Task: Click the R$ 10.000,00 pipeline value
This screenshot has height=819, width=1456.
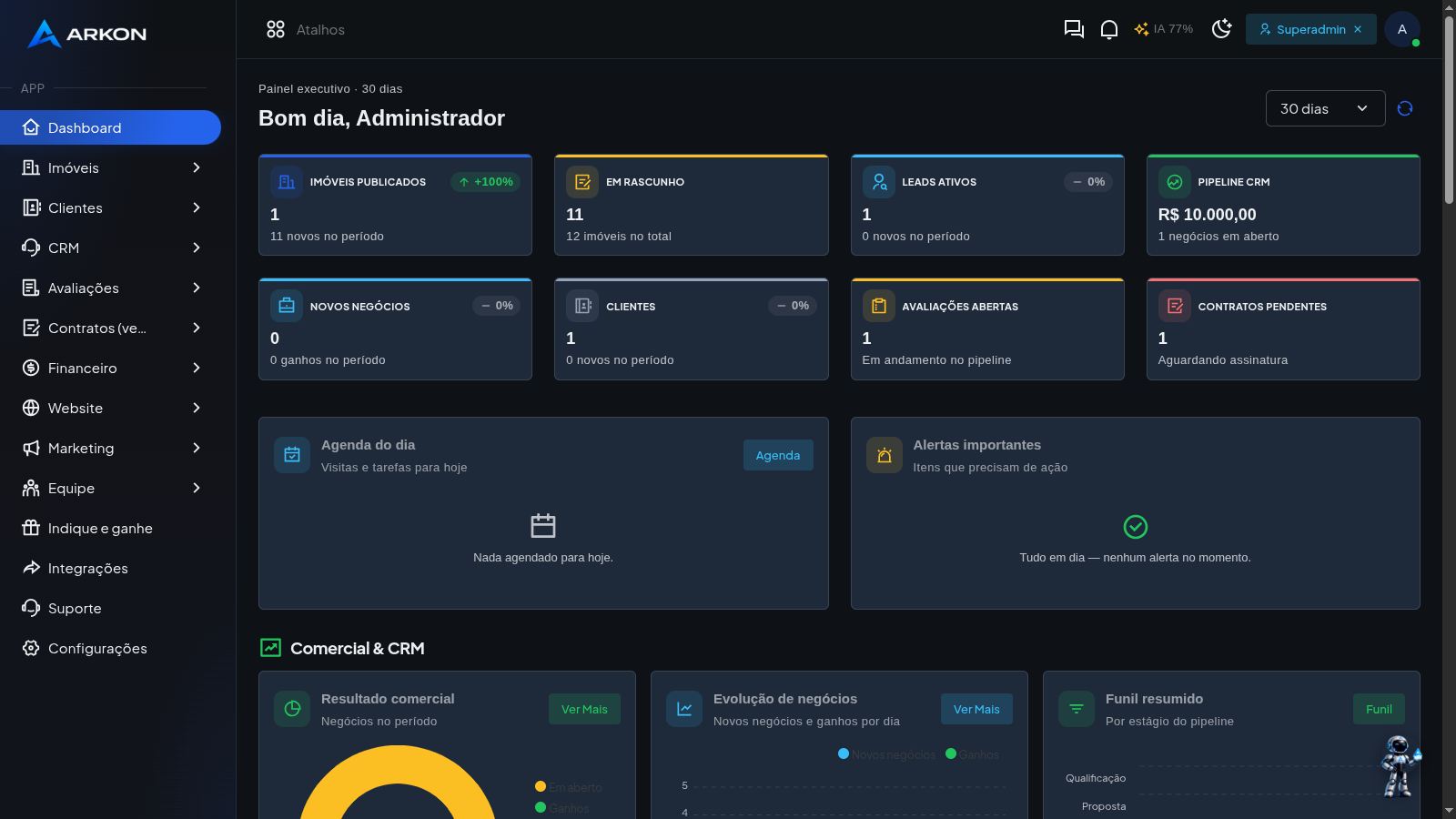Action: click(x=1207, y=215)
